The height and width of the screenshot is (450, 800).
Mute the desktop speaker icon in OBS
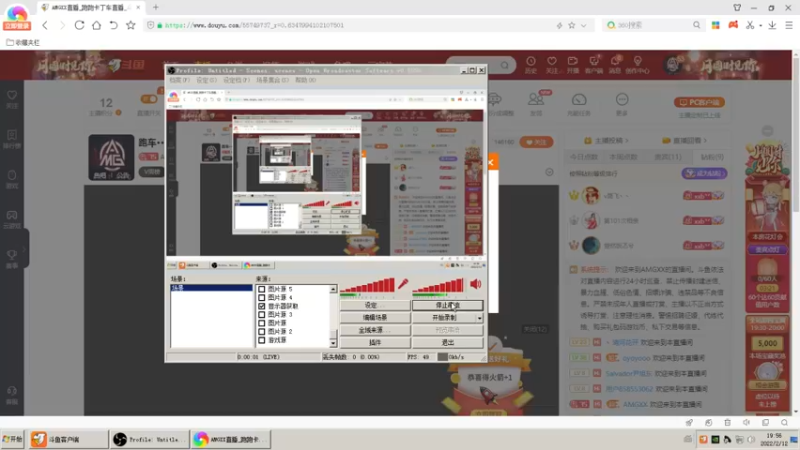476,284
